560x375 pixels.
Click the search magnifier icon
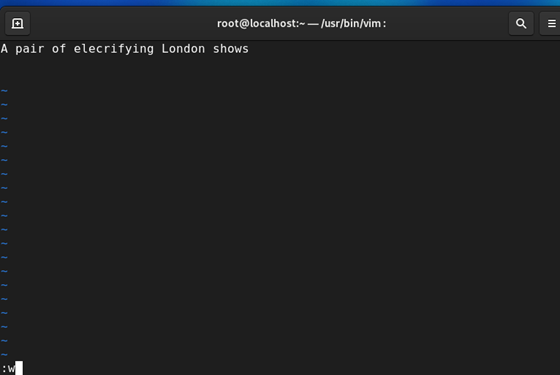pos(521,24)
